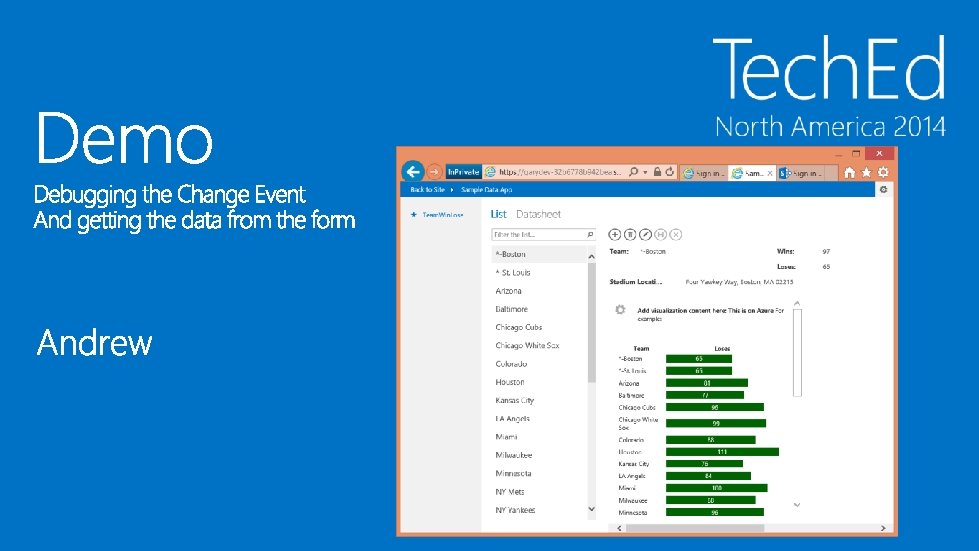Click horizontal scrollbar left arrow
The width and height of the screenshot is (979, 551).
pyautogui.click(x=619, y=528)
